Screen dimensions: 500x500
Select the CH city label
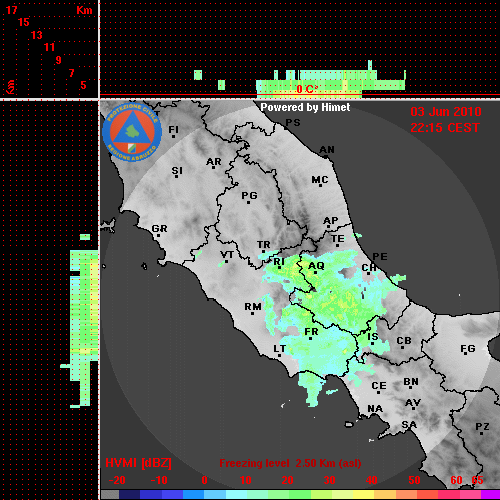tap(369, 268)
